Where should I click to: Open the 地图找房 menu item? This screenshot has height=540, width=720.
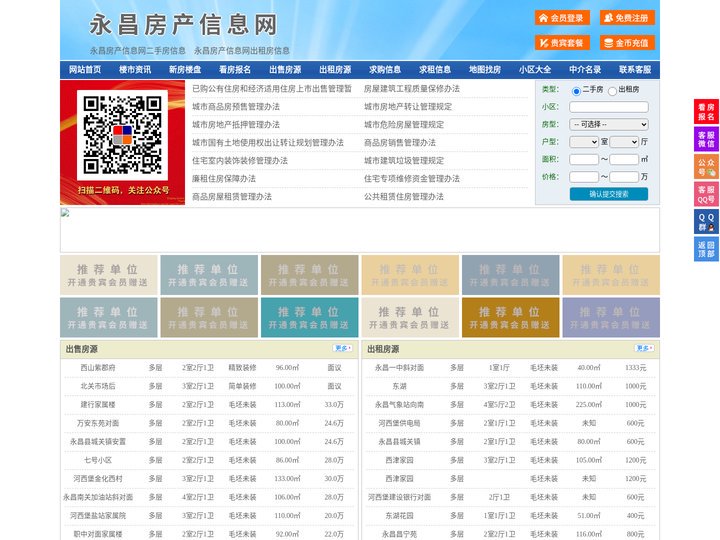485,70
